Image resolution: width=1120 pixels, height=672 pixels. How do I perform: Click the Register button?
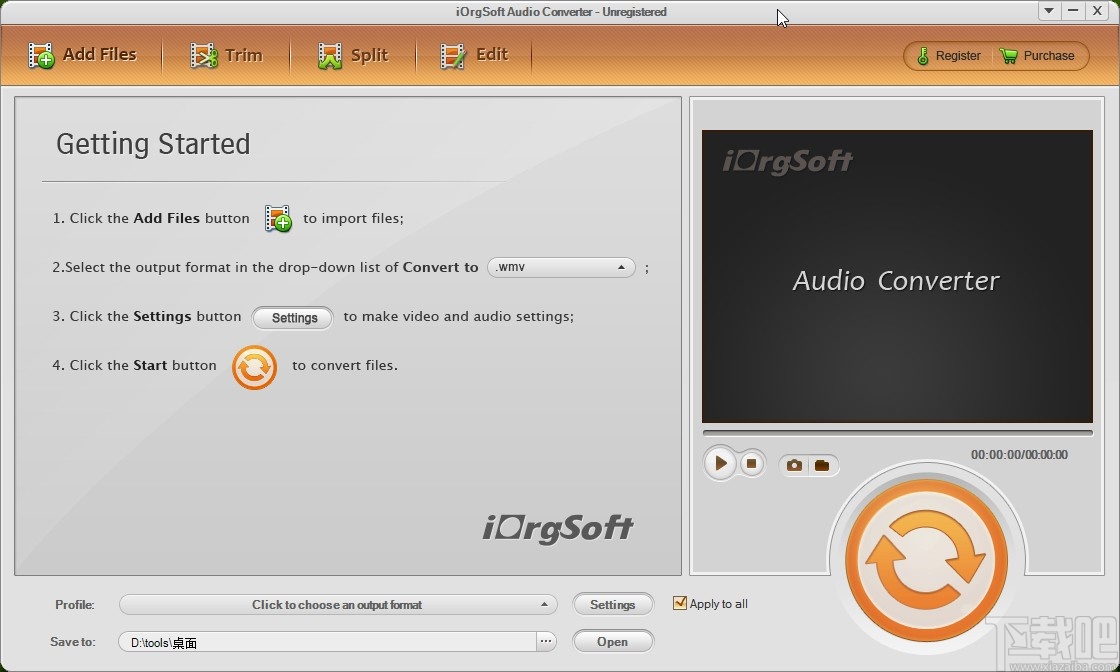[x=946, y=56]
